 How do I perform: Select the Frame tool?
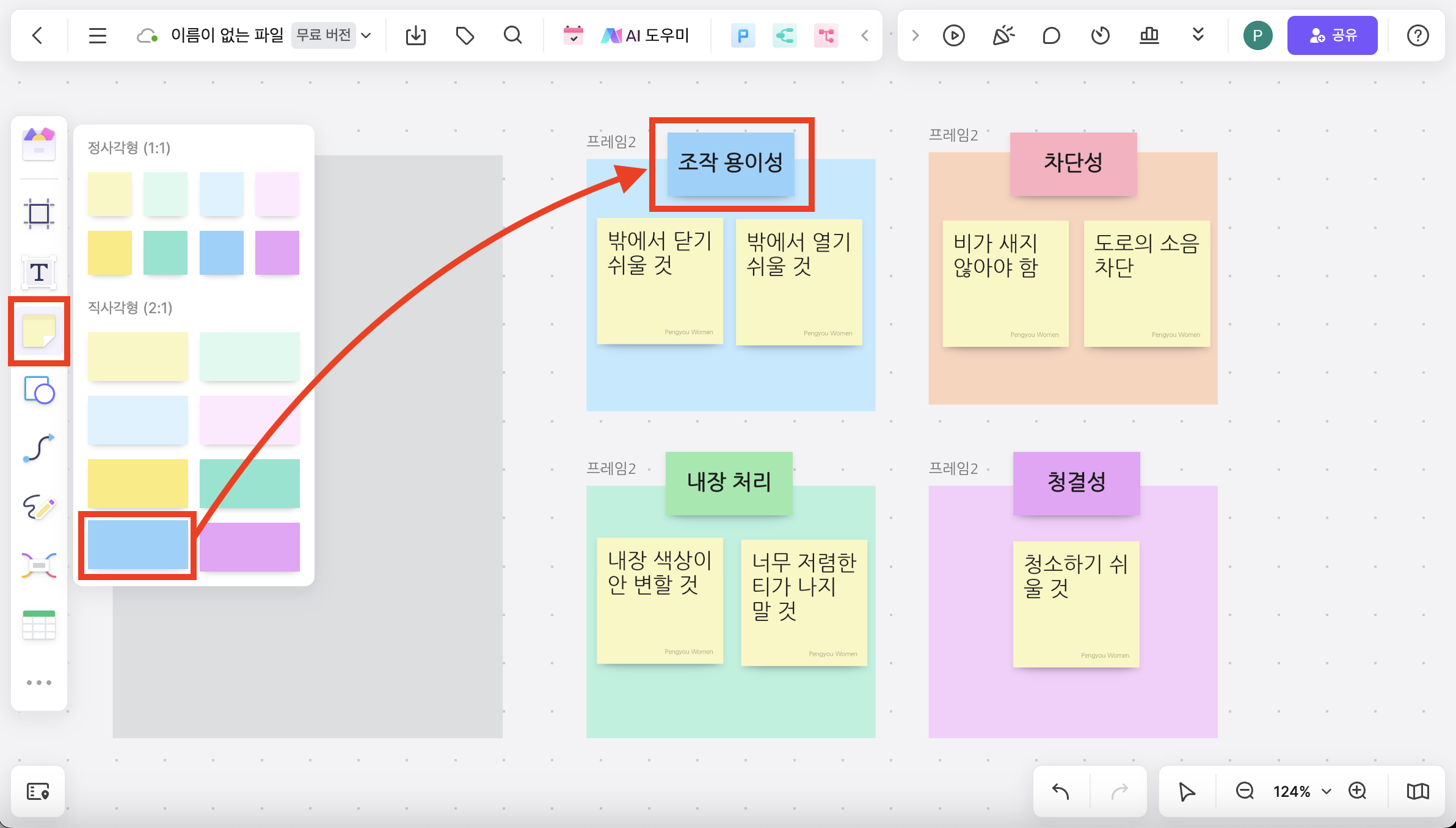click(x=39, y=214)
